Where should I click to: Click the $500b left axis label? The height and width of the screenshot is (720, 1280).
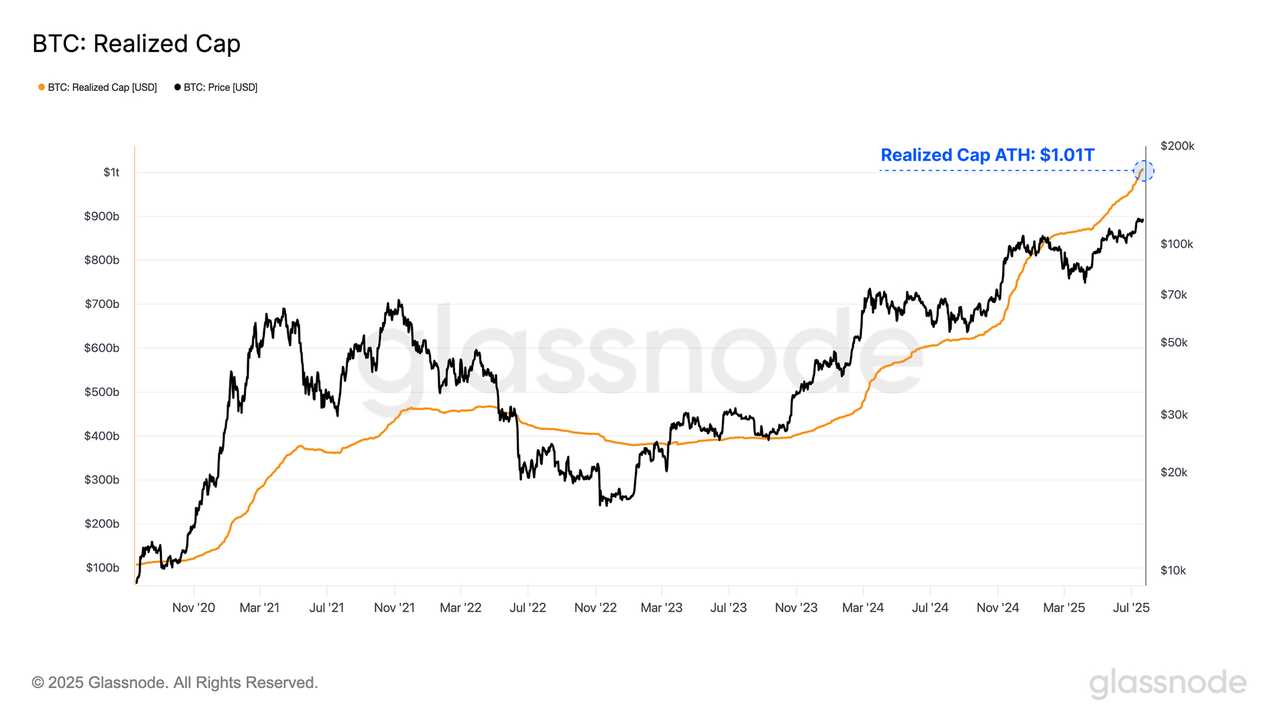[x=103, y=392]
